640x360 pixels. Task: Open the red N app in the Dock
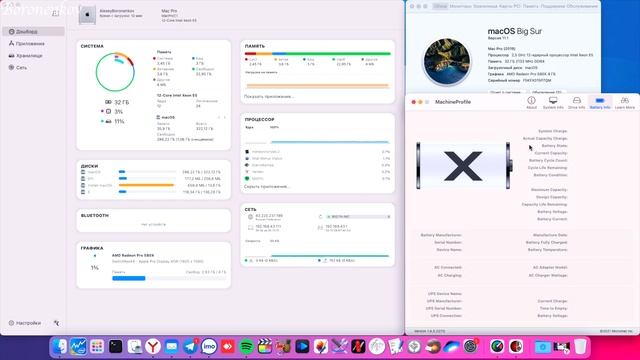(x=358, y=347)
